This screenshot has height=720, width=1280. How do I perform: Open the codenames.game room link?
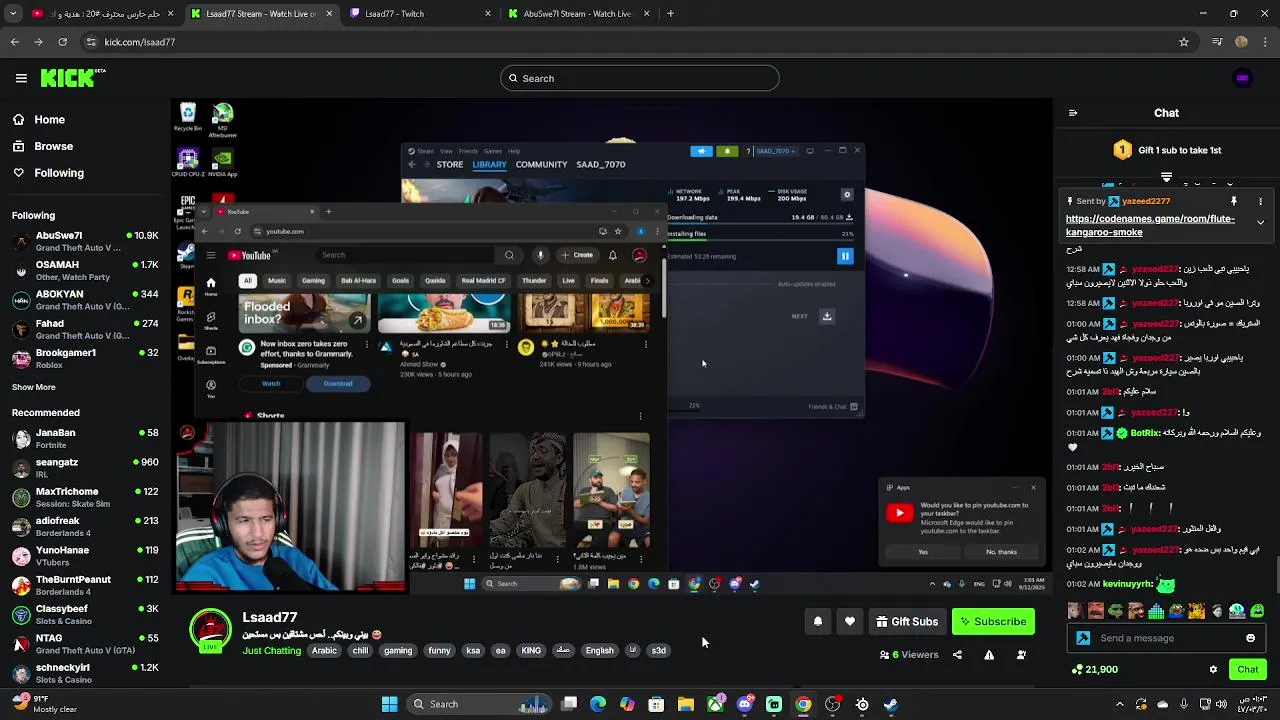(x=1149, y=225)
